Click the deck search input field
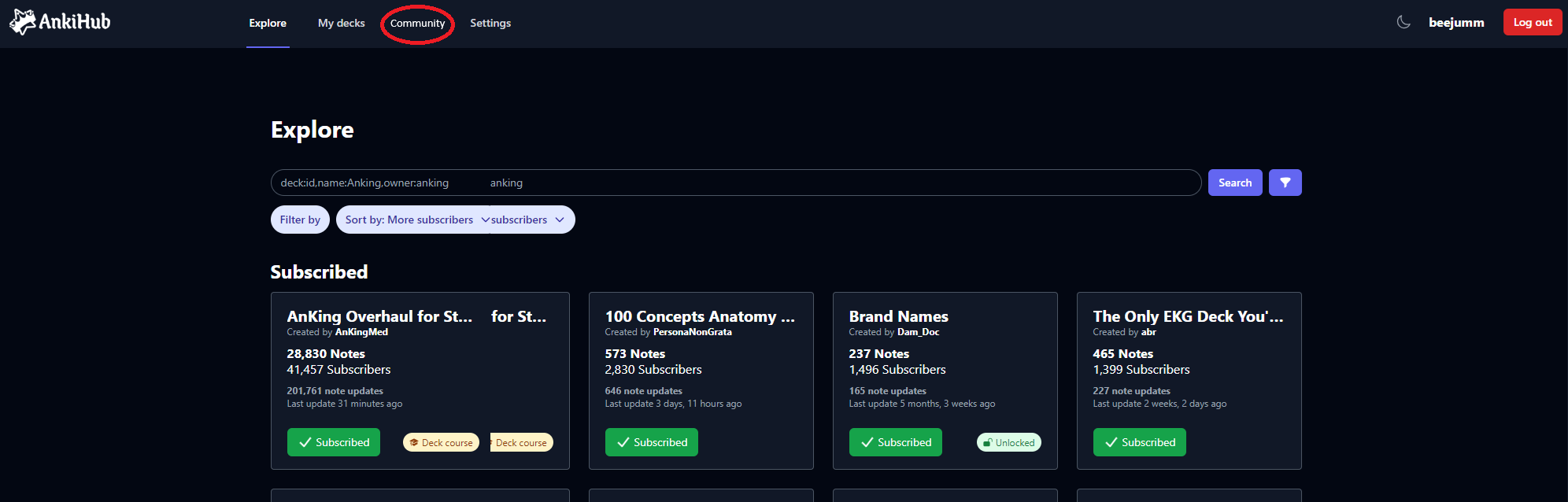 tap(736, 183)
